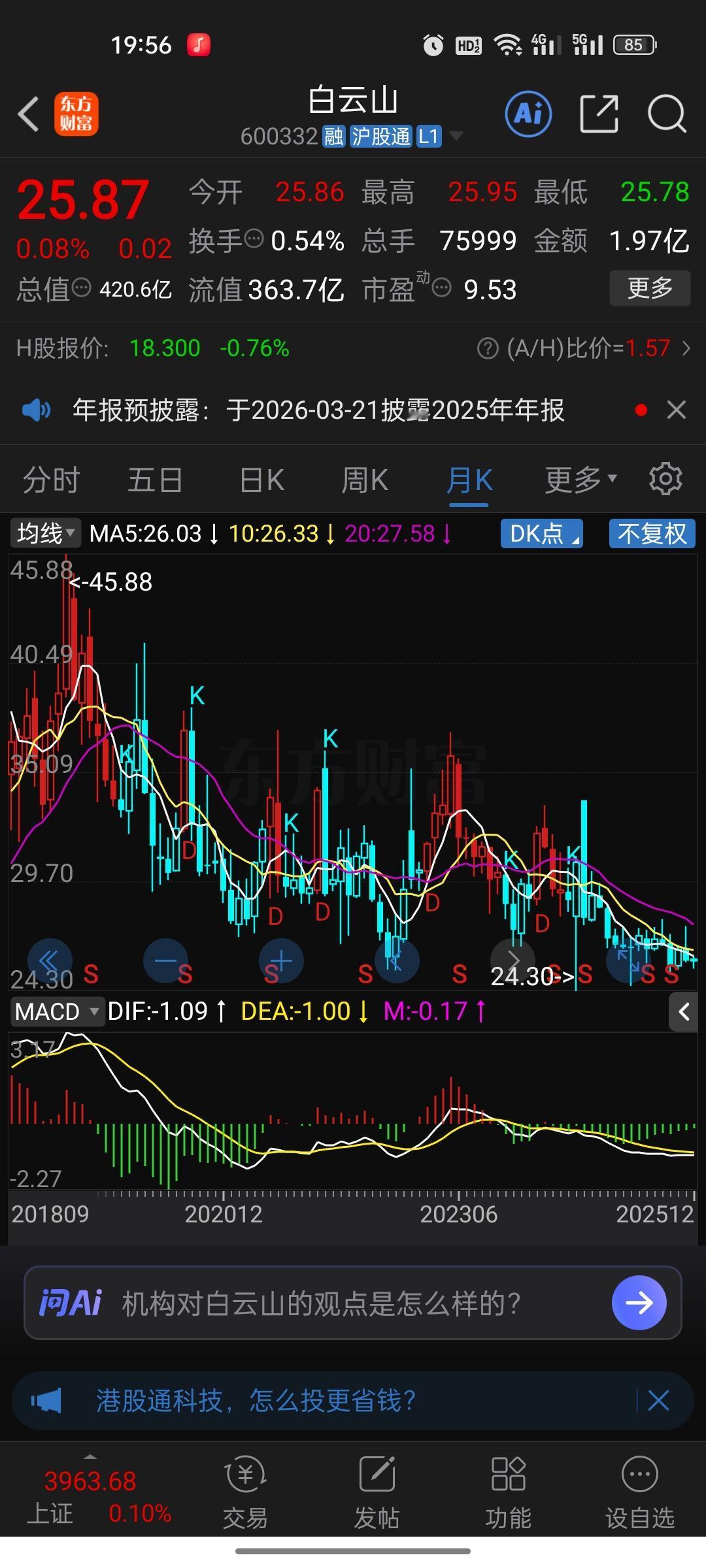Switch to the 分时 tab
706x1568 pixels.
coord(51,480)
